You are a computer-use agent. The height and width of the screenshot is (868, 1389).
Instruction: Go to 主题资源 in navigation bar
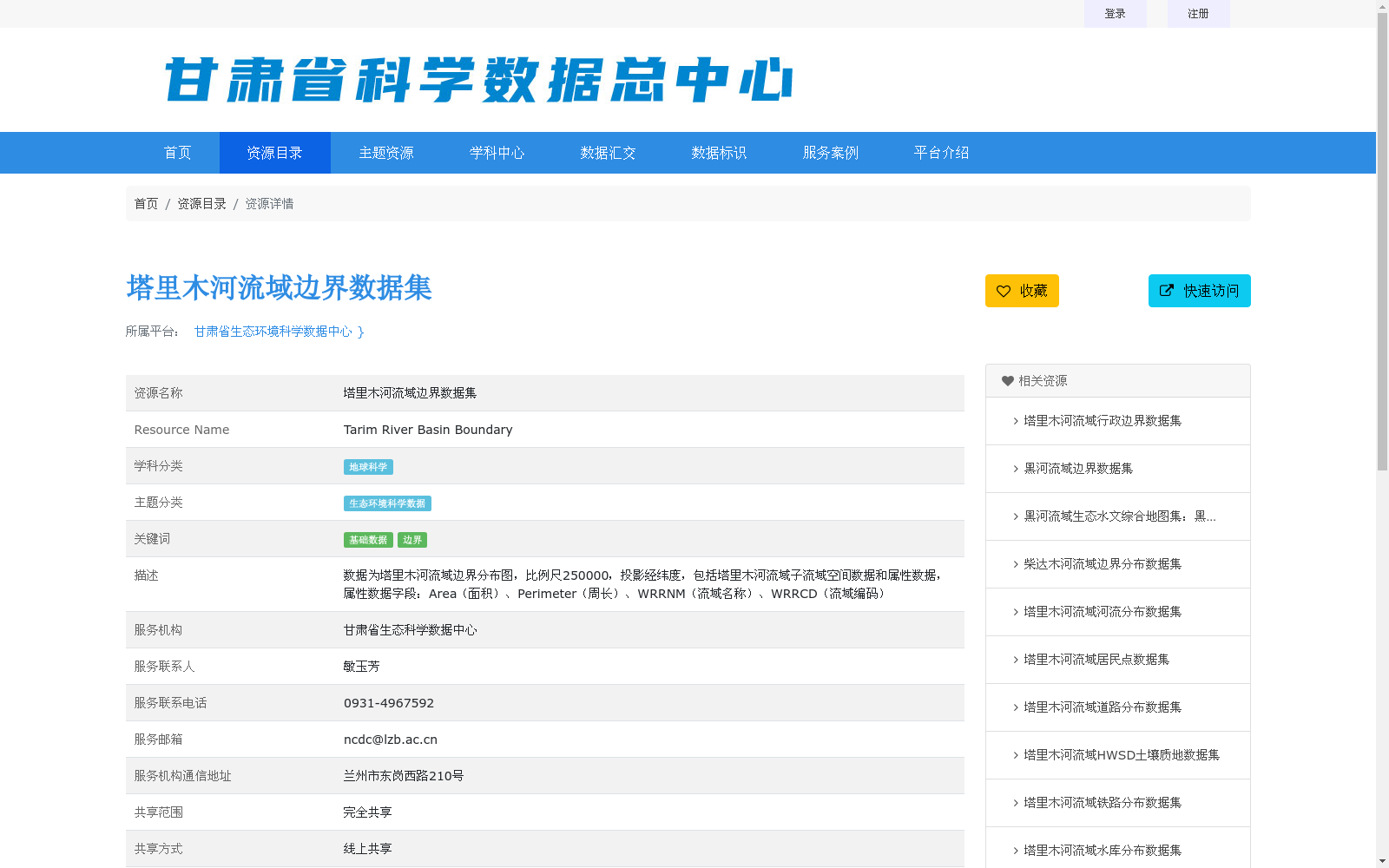386,153
